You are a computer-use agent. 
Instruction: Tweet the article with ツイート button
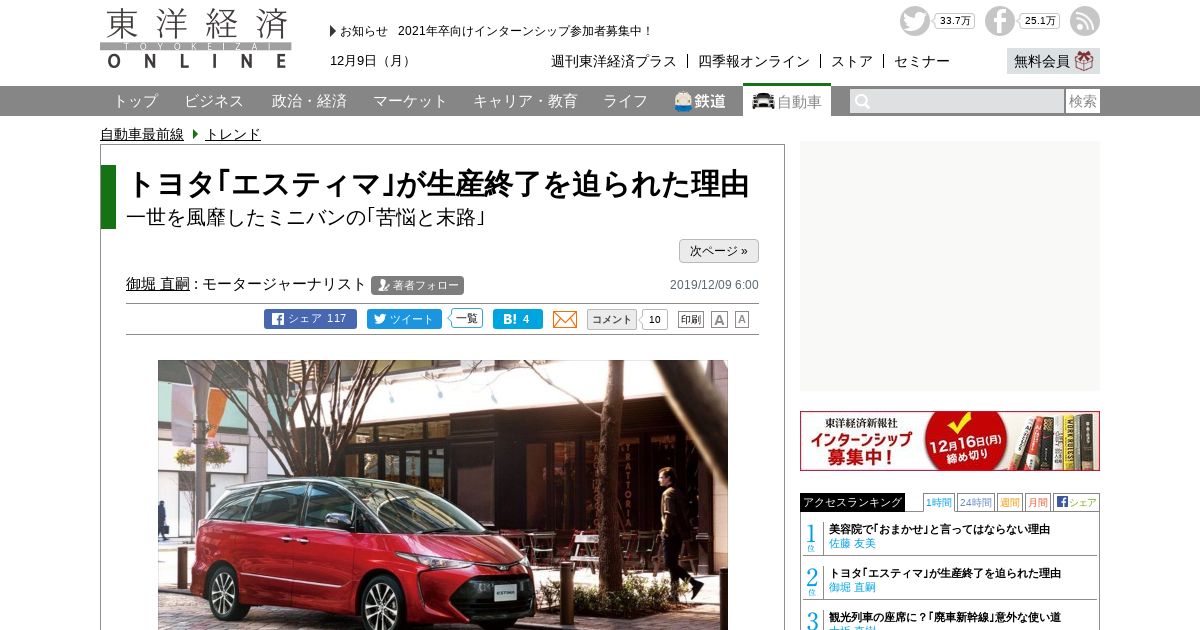[x=404, y=319]
